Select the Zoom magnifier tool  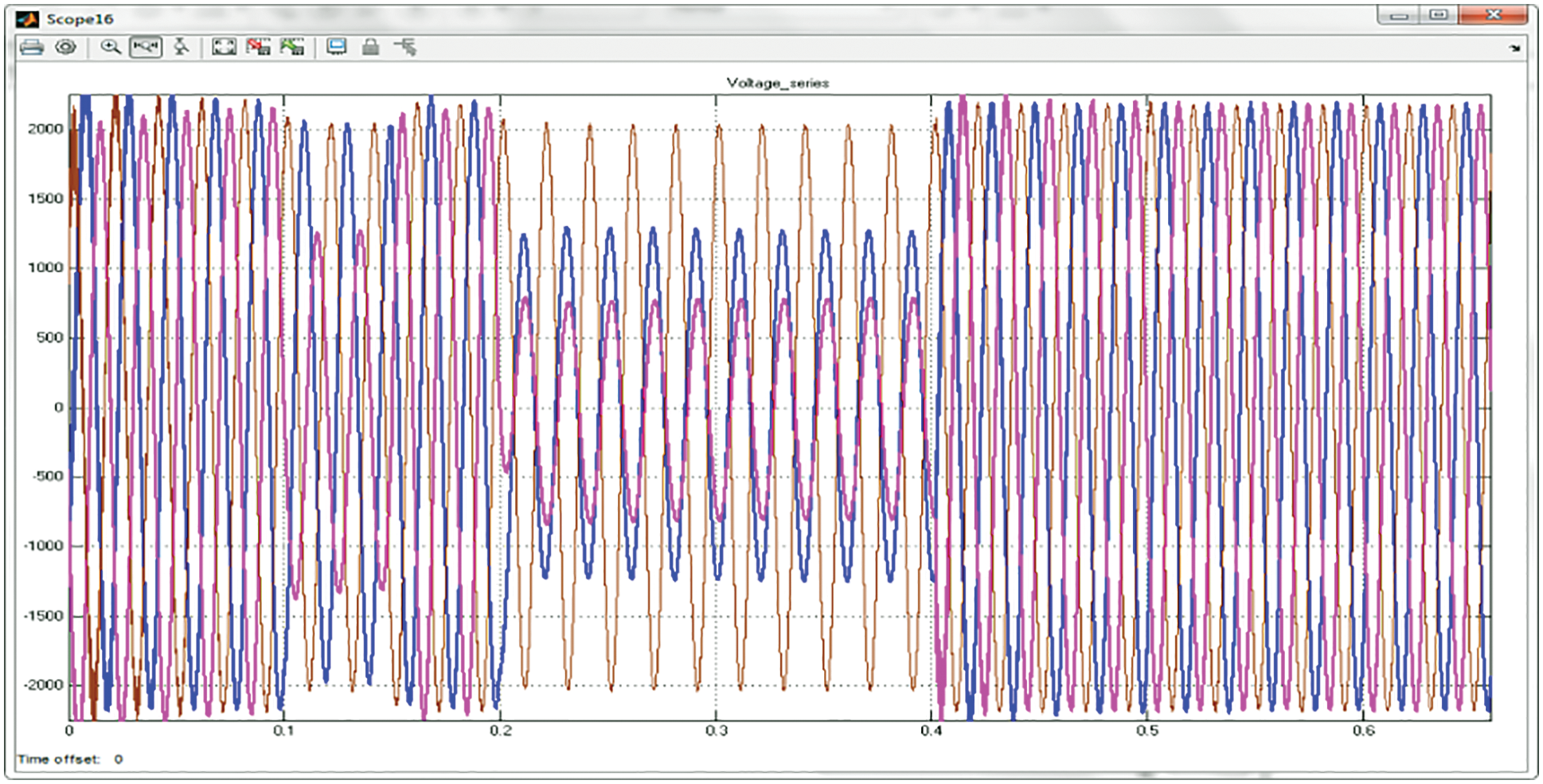coord(111,48)
